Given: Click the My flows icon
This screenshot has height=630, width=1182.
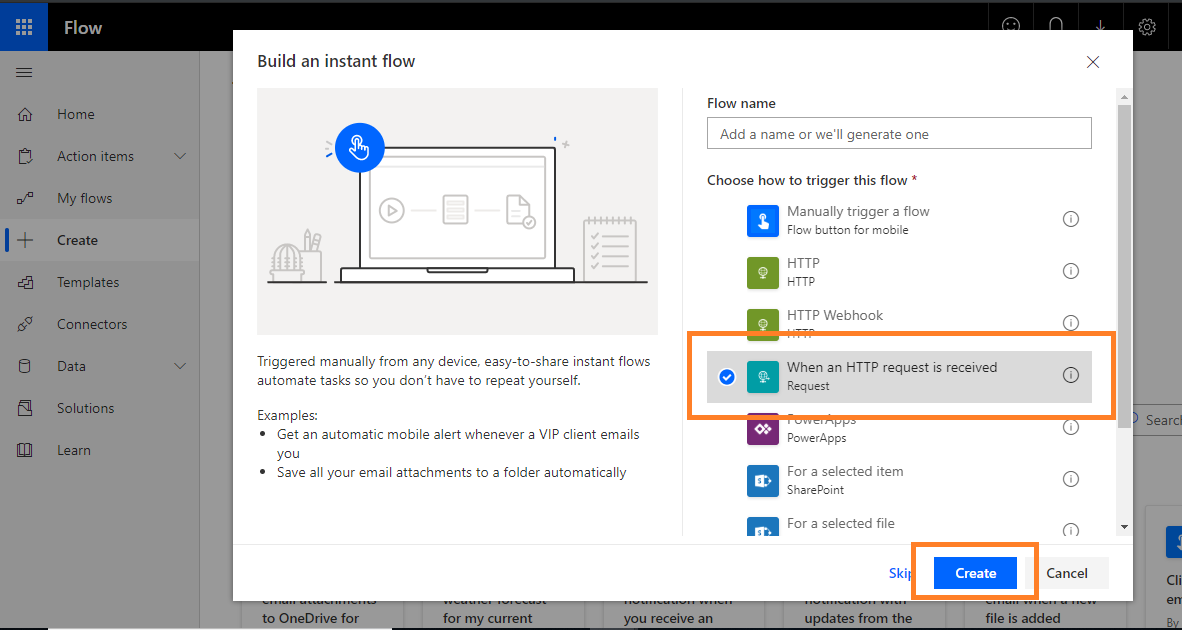Looking at the screenshot, I should click(x=25, y=198).
